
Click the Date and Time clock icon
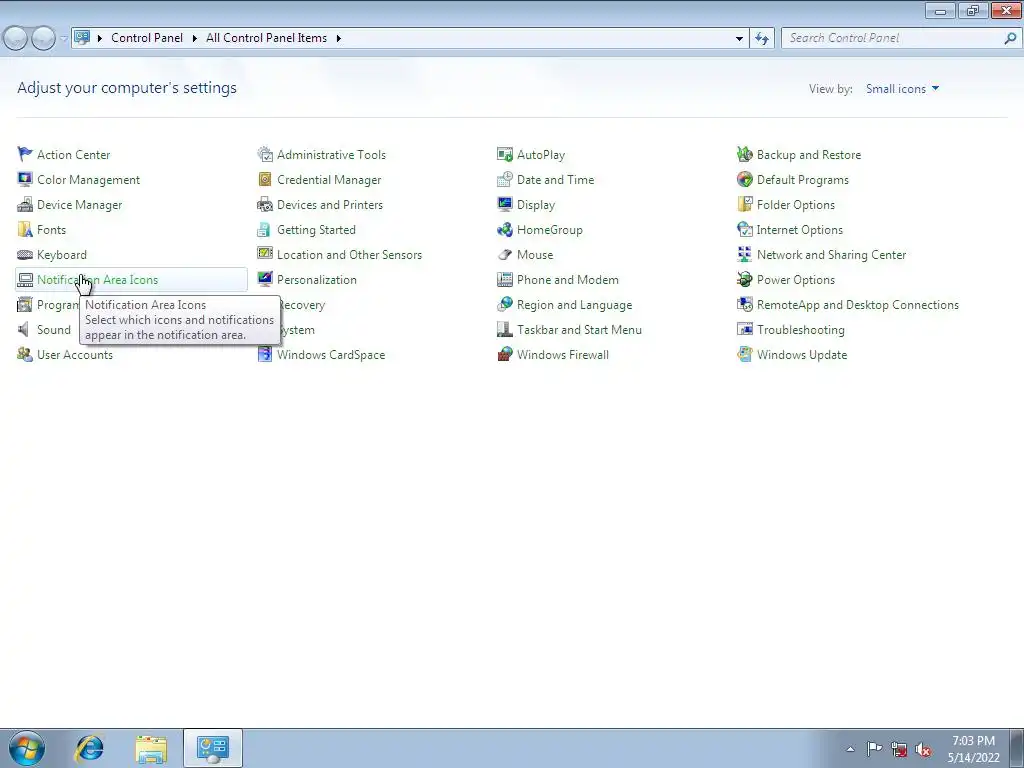coord(505,179)
